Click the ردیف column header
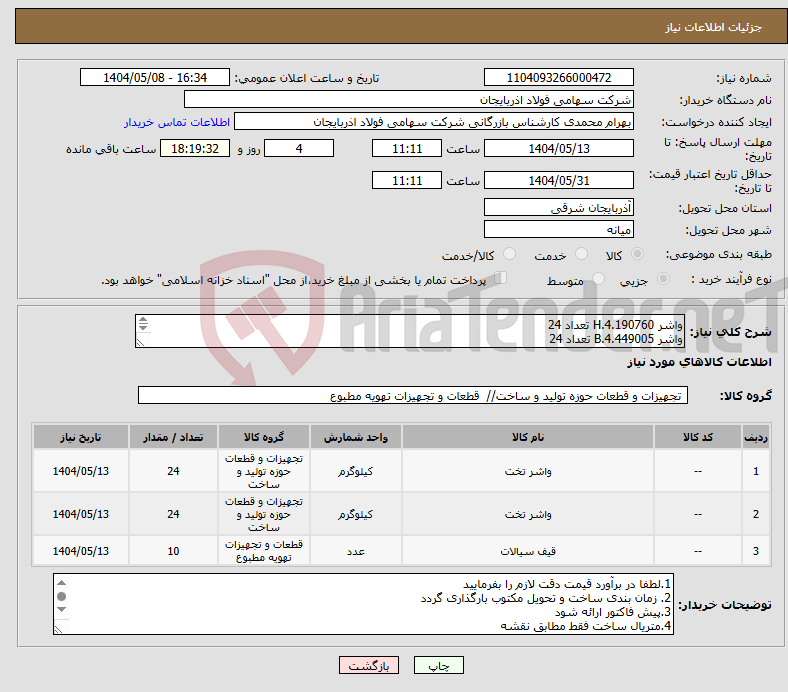 click(755, 437)
